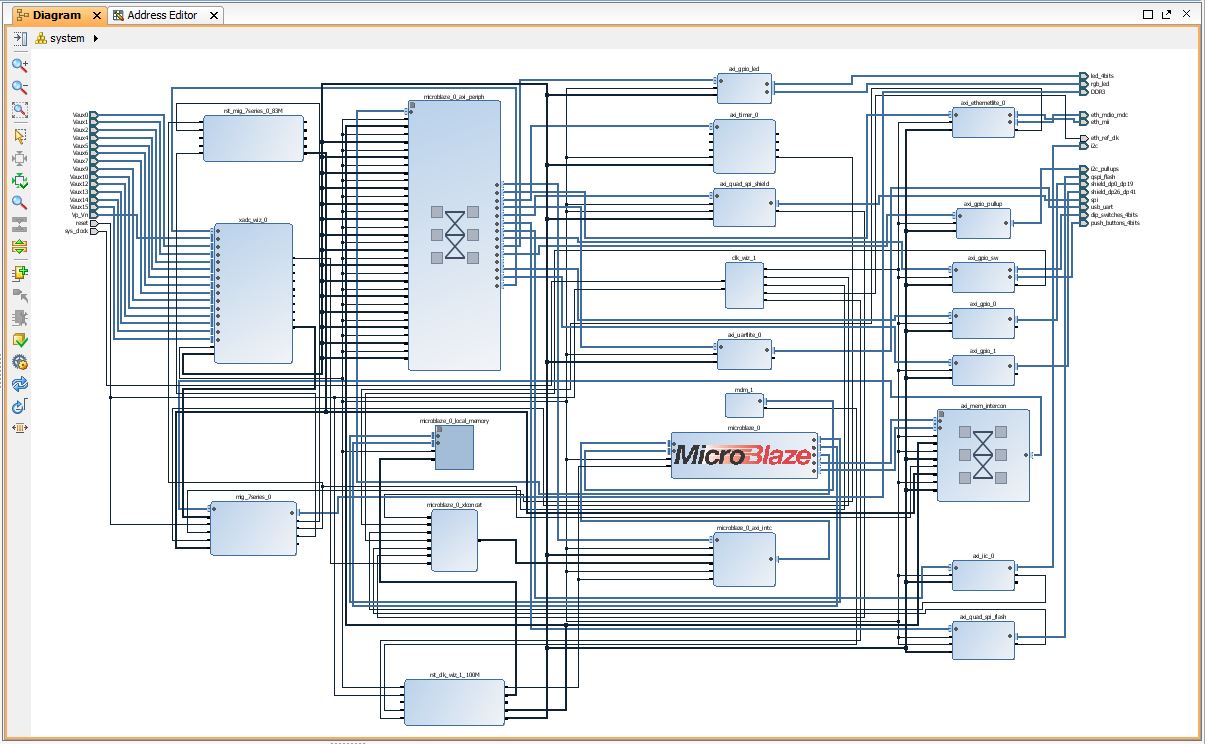
Task: Select the axi_quad_spi_flash block
Action: point(983,640)
